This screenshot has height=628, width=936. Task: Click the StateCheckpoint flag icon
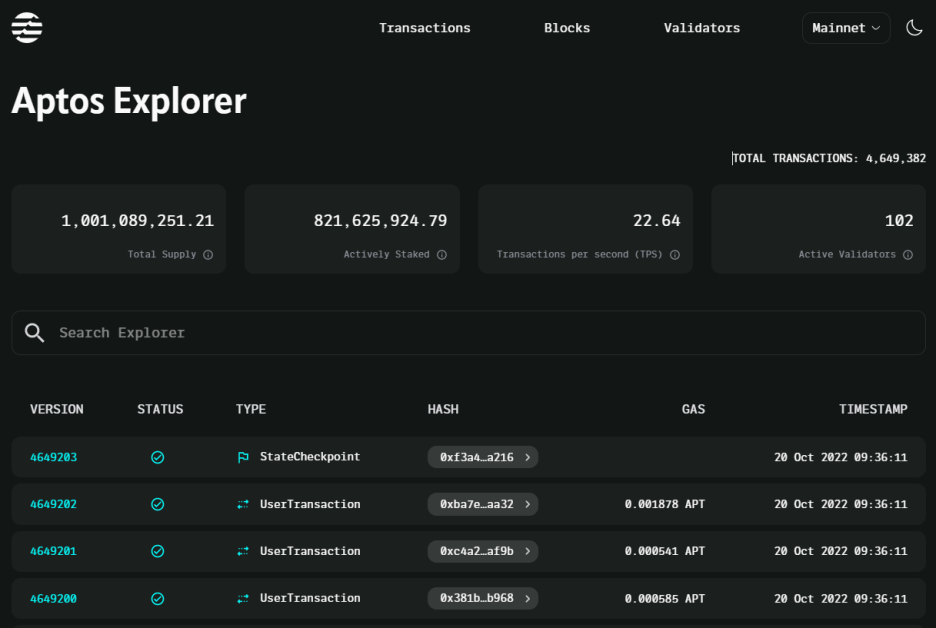point(243,457)
